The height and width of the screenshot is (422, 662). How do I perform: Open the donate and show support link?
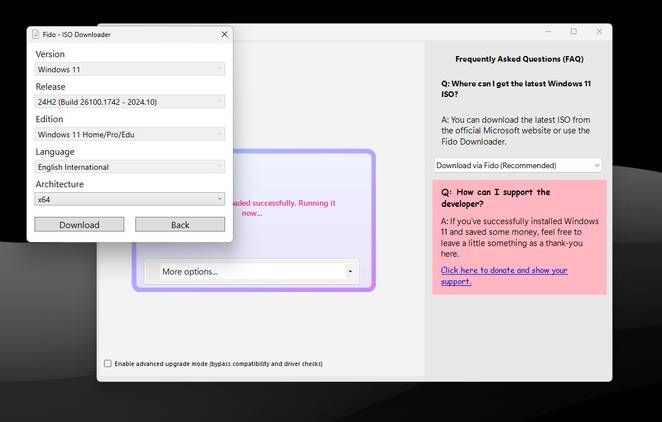tap(504, 276)
